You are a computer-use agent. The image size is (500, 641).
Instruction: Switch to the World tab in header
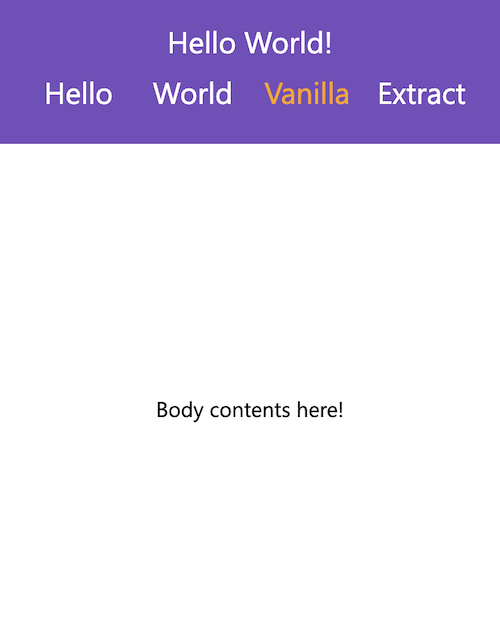click(193, 94)
